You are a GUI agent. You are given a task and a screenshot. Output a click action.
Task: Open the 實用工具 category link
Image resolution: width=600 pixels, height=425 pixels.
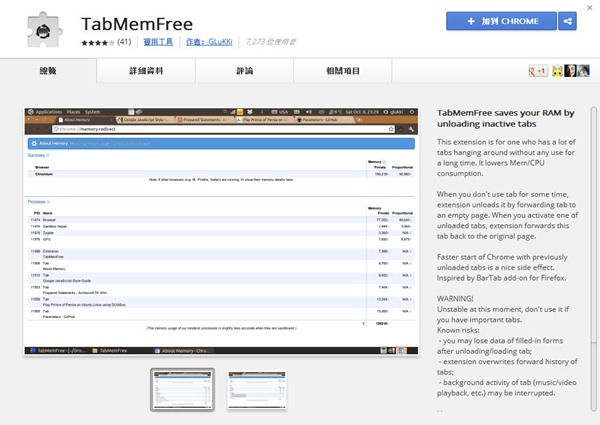click(x=158, y=42)
